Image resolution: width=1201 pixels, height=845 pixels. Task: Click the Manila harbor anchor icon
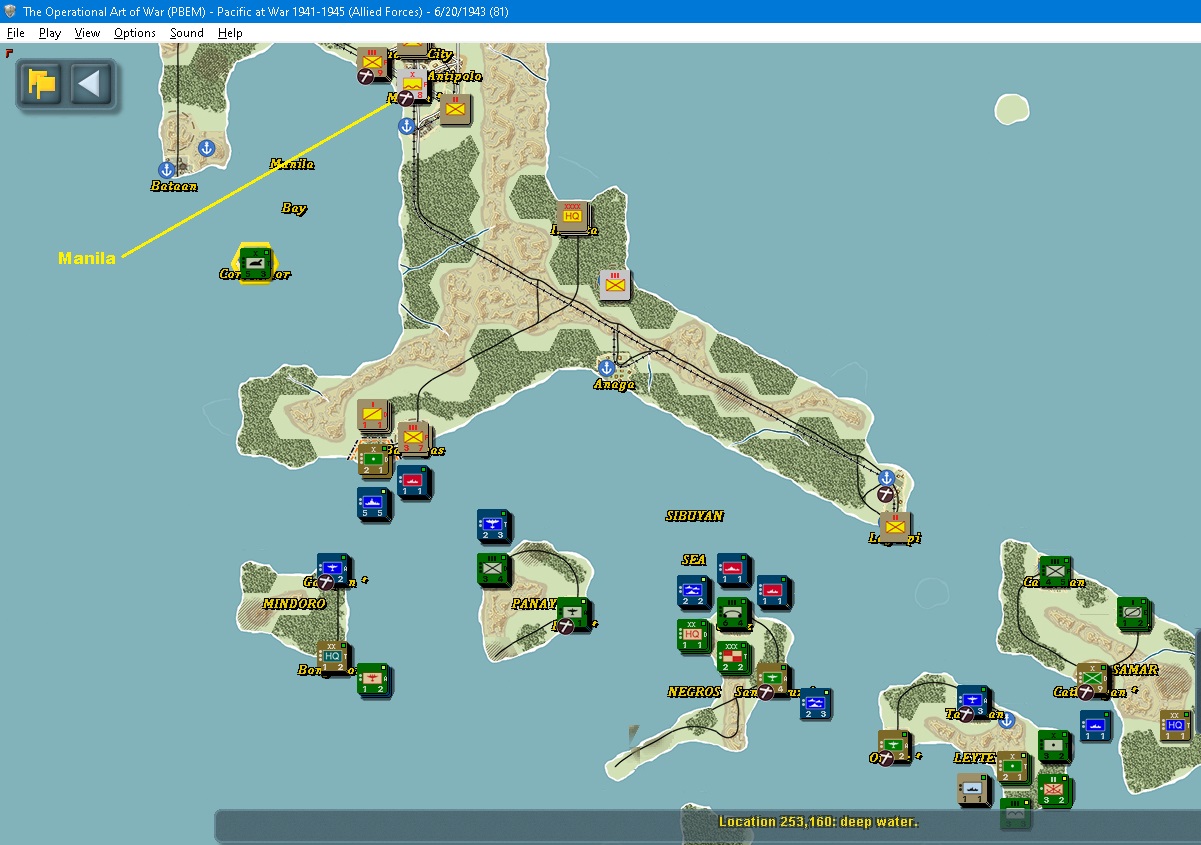coord(406,126)
